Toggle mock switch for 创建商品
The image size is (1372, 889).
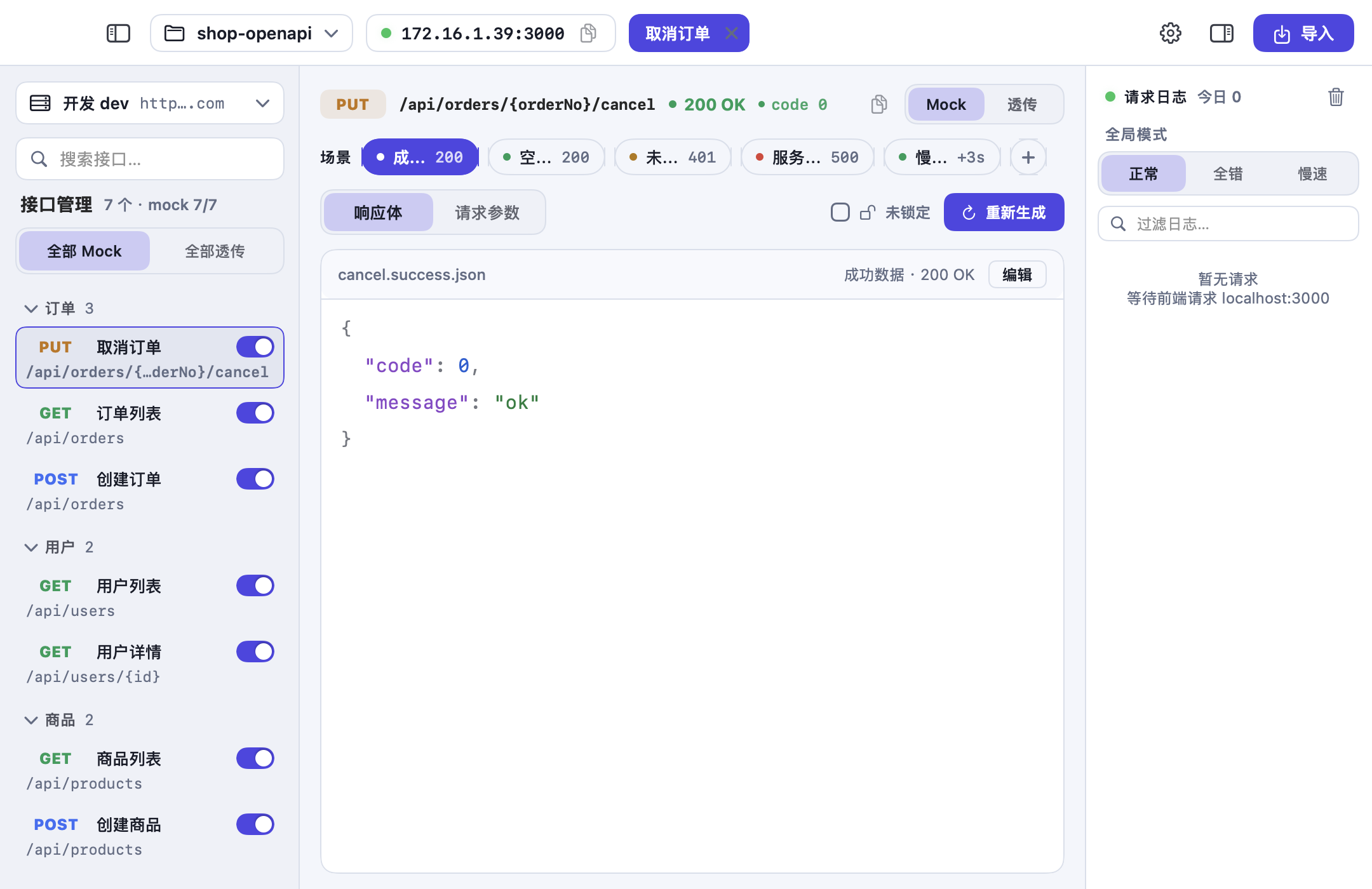tap(255, 824)
